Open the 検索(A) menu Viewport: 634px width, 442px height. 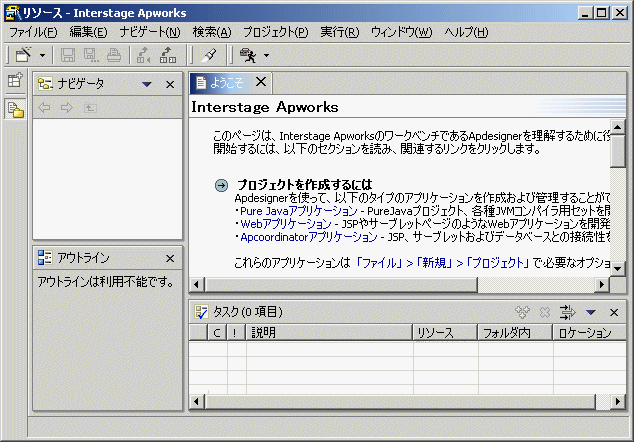(212, 32)
